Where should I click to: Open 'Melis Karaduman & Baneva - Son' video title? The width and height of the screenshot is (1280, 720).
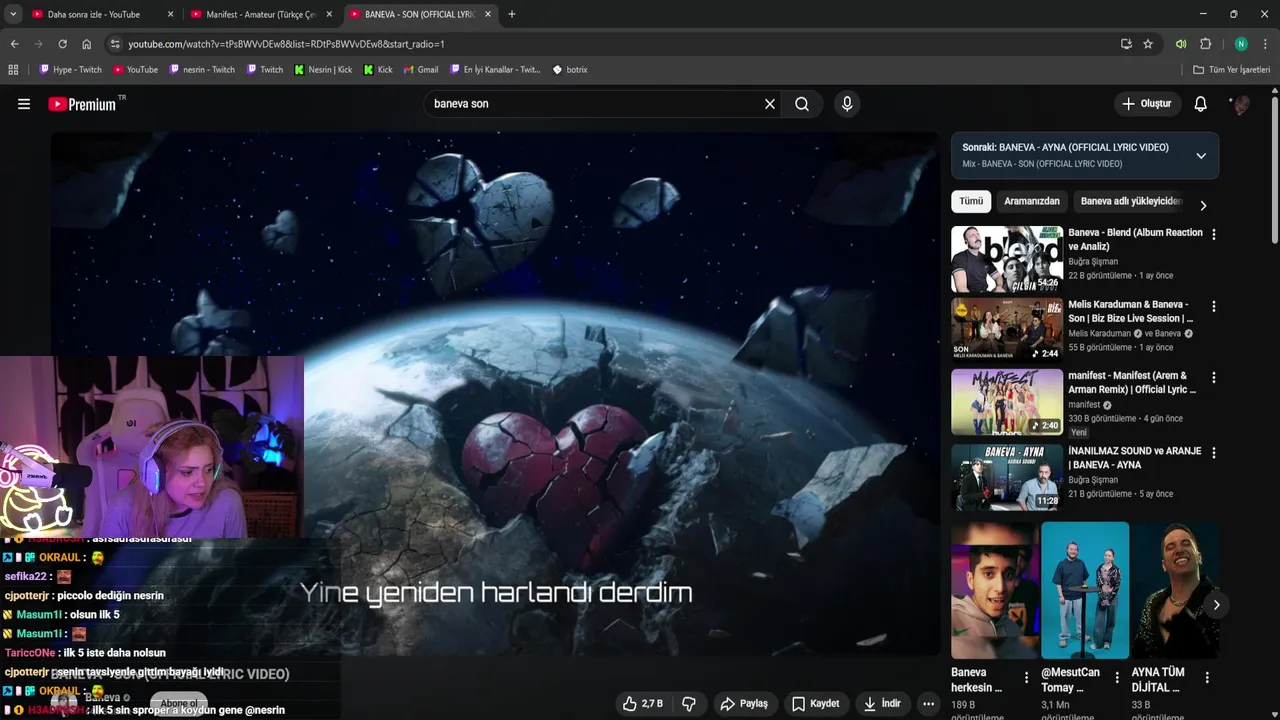click(x=1130, y=311)
